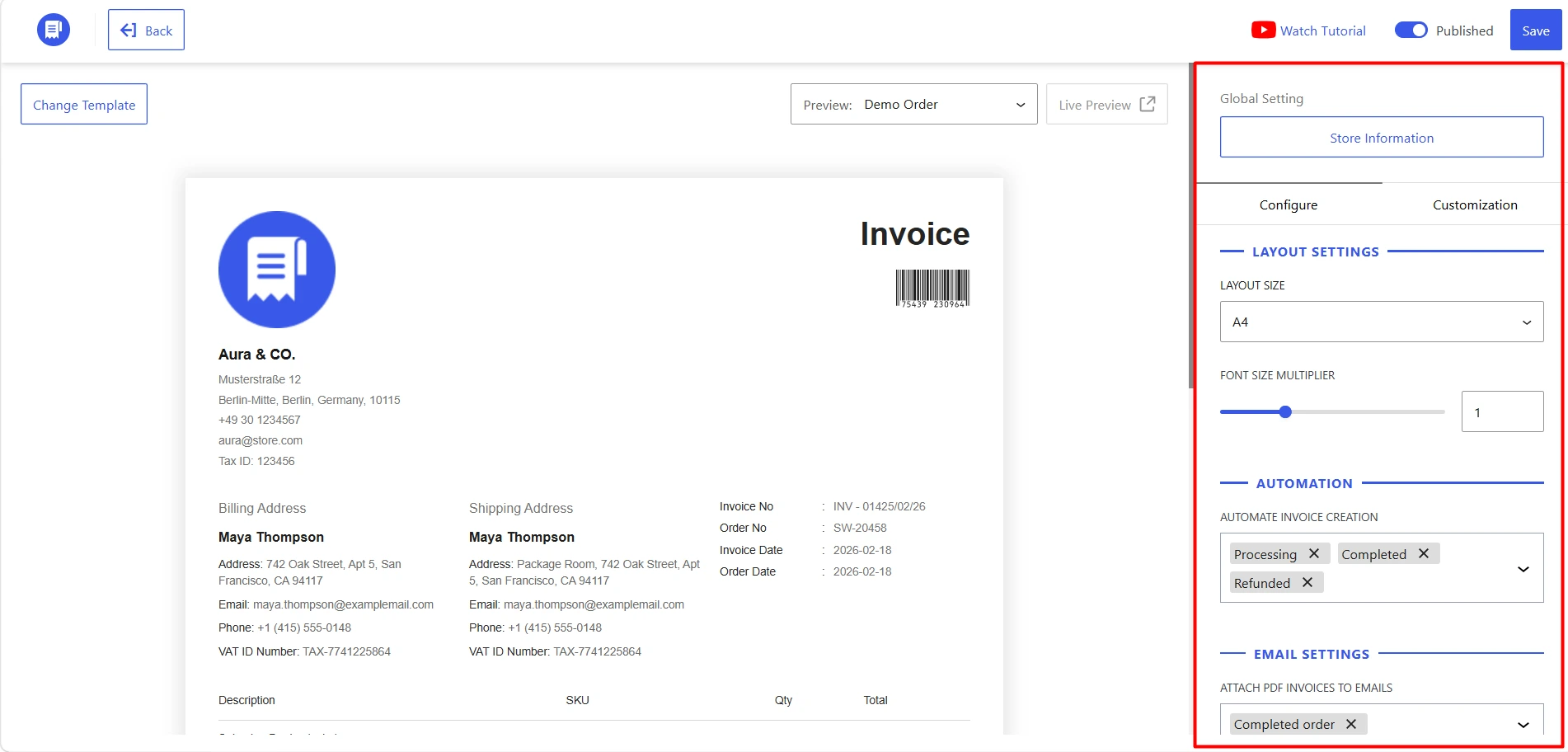Click the Qty column header
This screenshot has height=752, width=1568.
click(783, 700)
